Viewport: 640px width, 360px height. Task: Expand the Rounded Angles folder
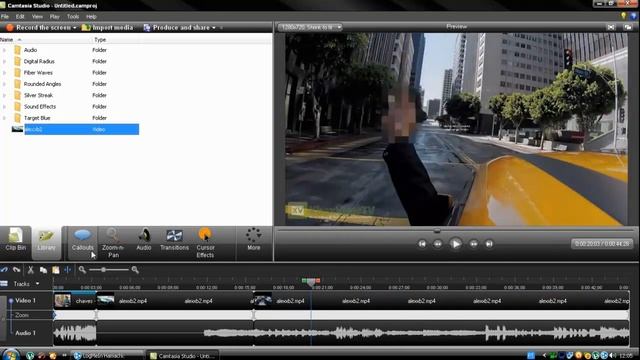click(x=4, y=84)
